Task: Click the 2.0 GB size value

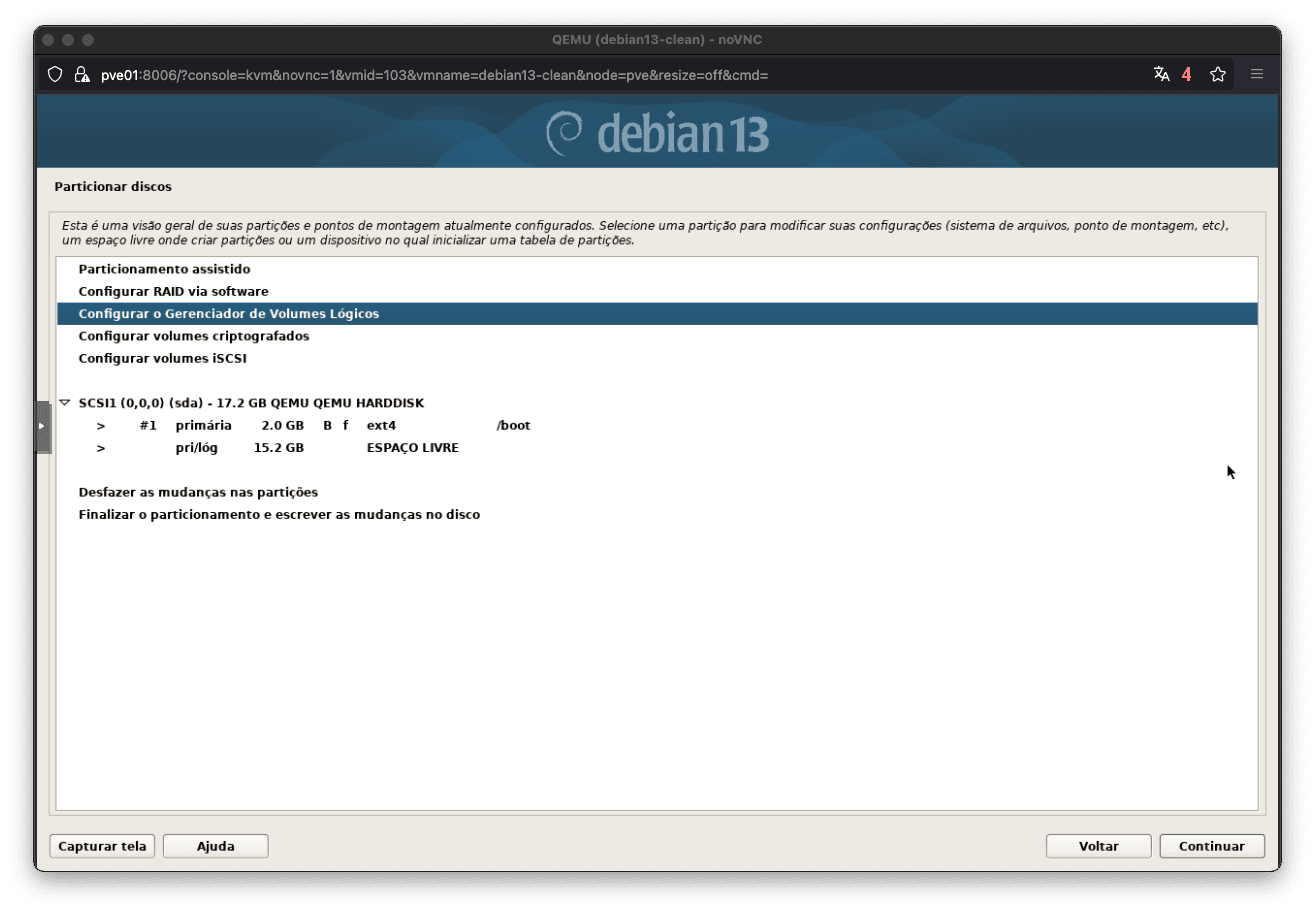Action: click(x=282, y=425)
